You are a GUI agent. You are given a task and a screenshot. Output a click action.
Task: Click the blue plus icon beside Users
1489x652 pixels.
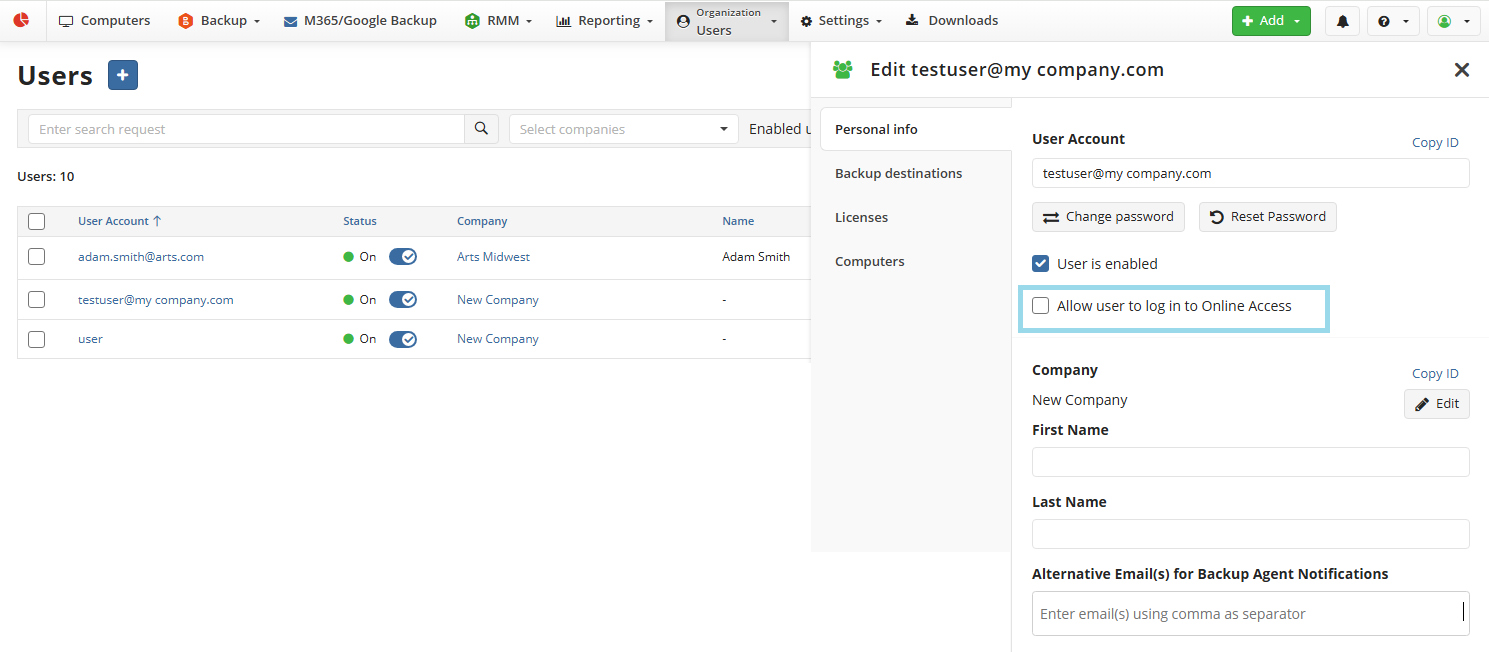point(123,75)
